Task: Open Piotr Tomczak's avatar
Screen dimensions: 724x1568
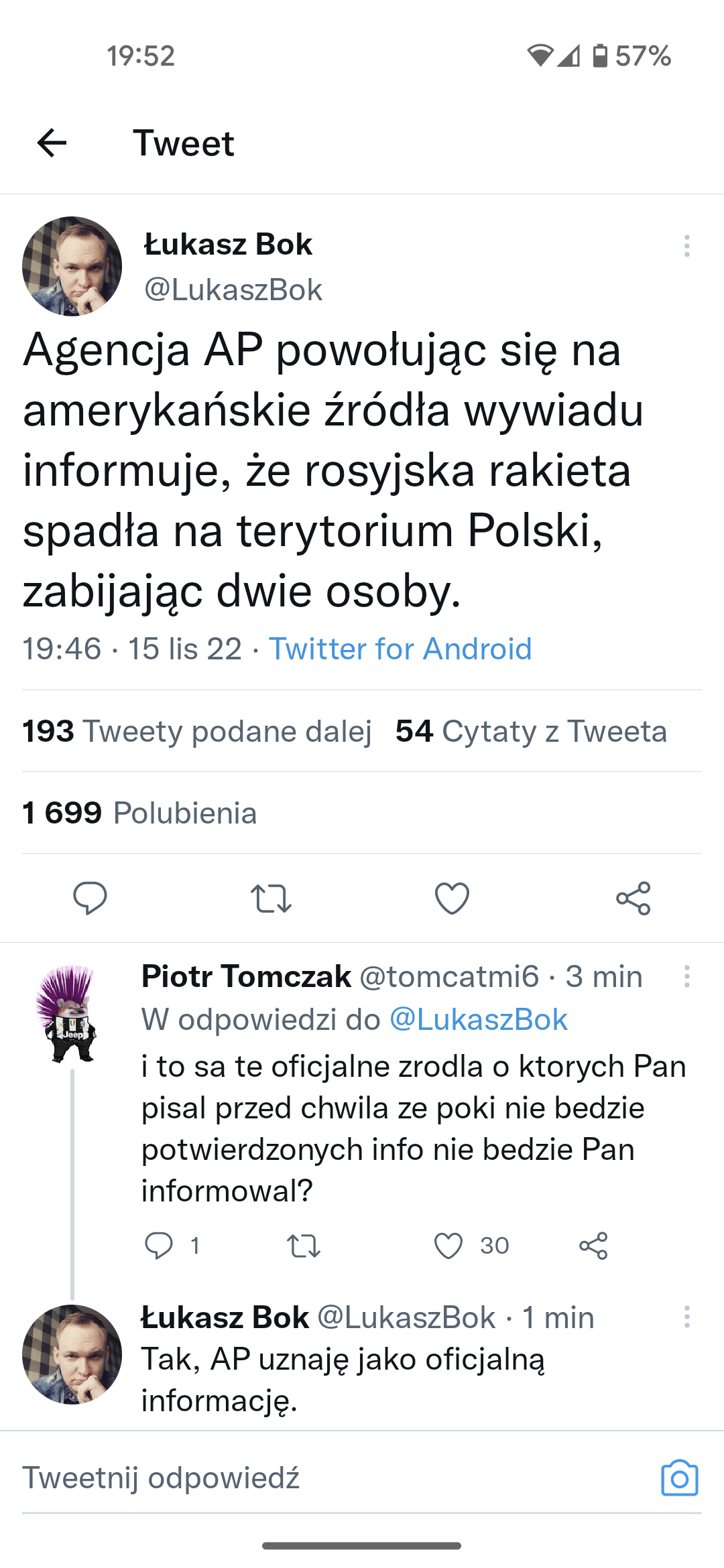Action: point(67,1013)
